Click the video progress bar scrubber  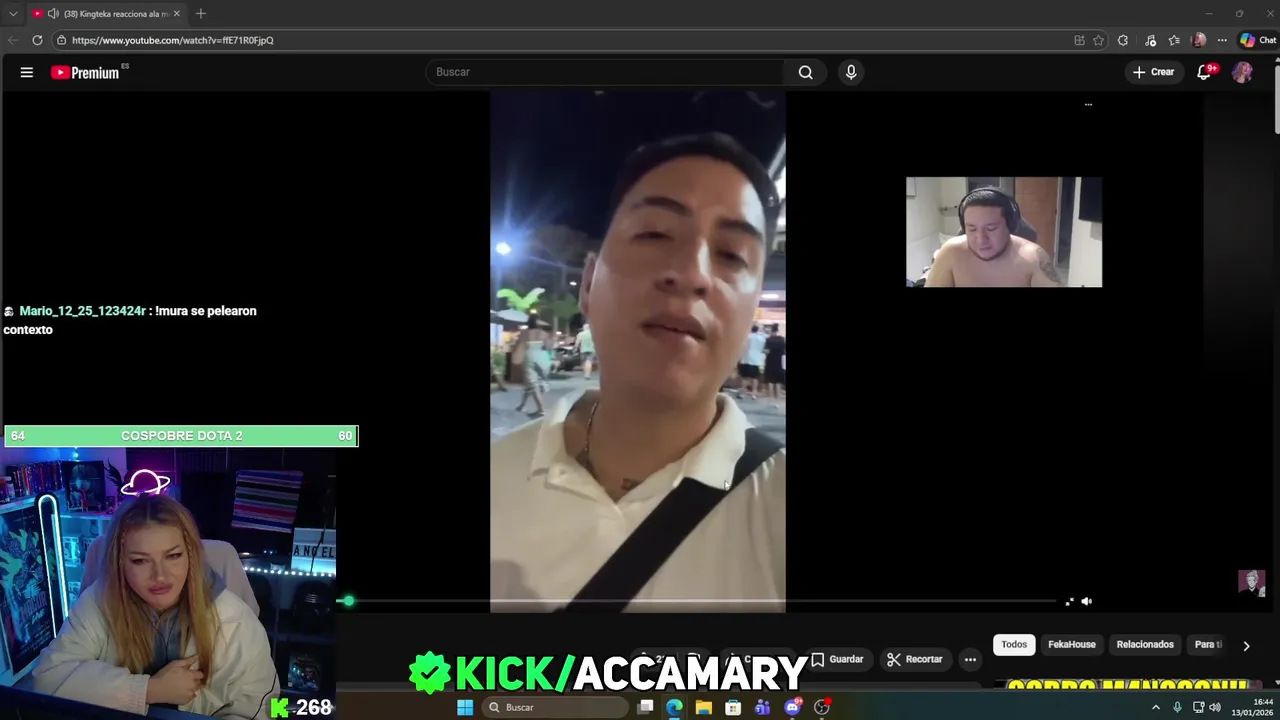pos(348,601)
